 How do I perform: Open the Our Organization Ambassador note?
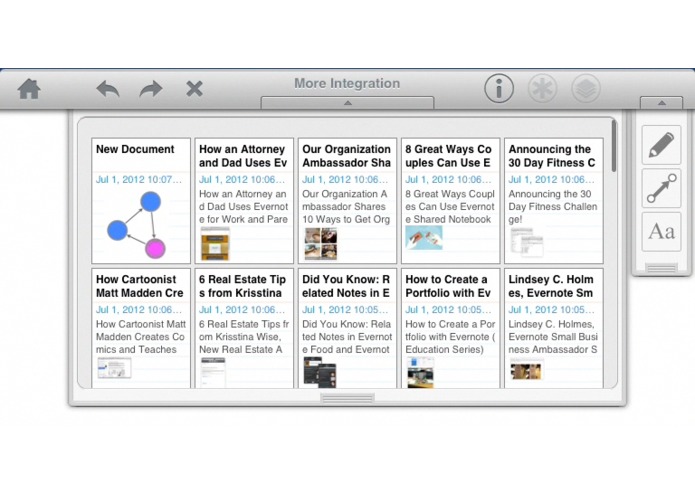tap(348, 201)
